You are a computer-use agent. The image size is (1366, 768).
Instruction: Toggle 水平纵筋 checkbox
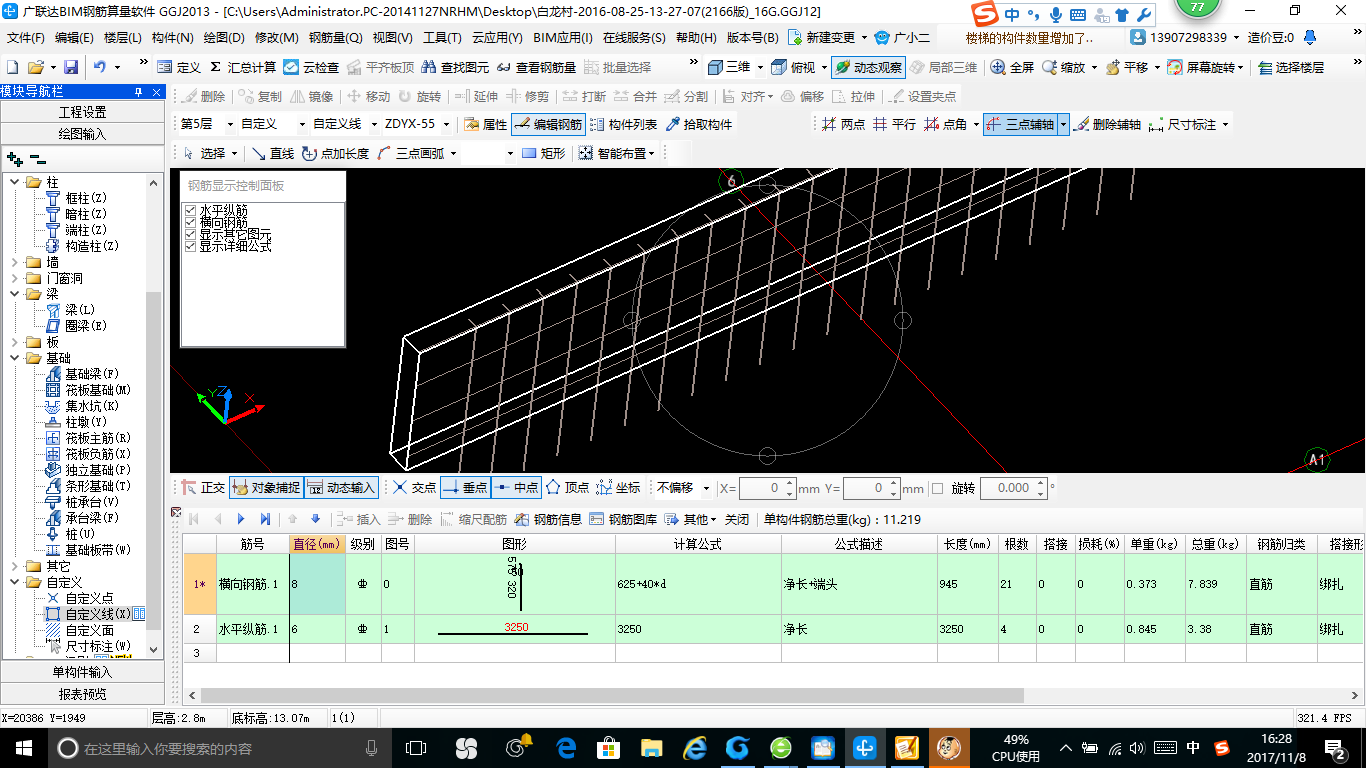pos(191,210)
